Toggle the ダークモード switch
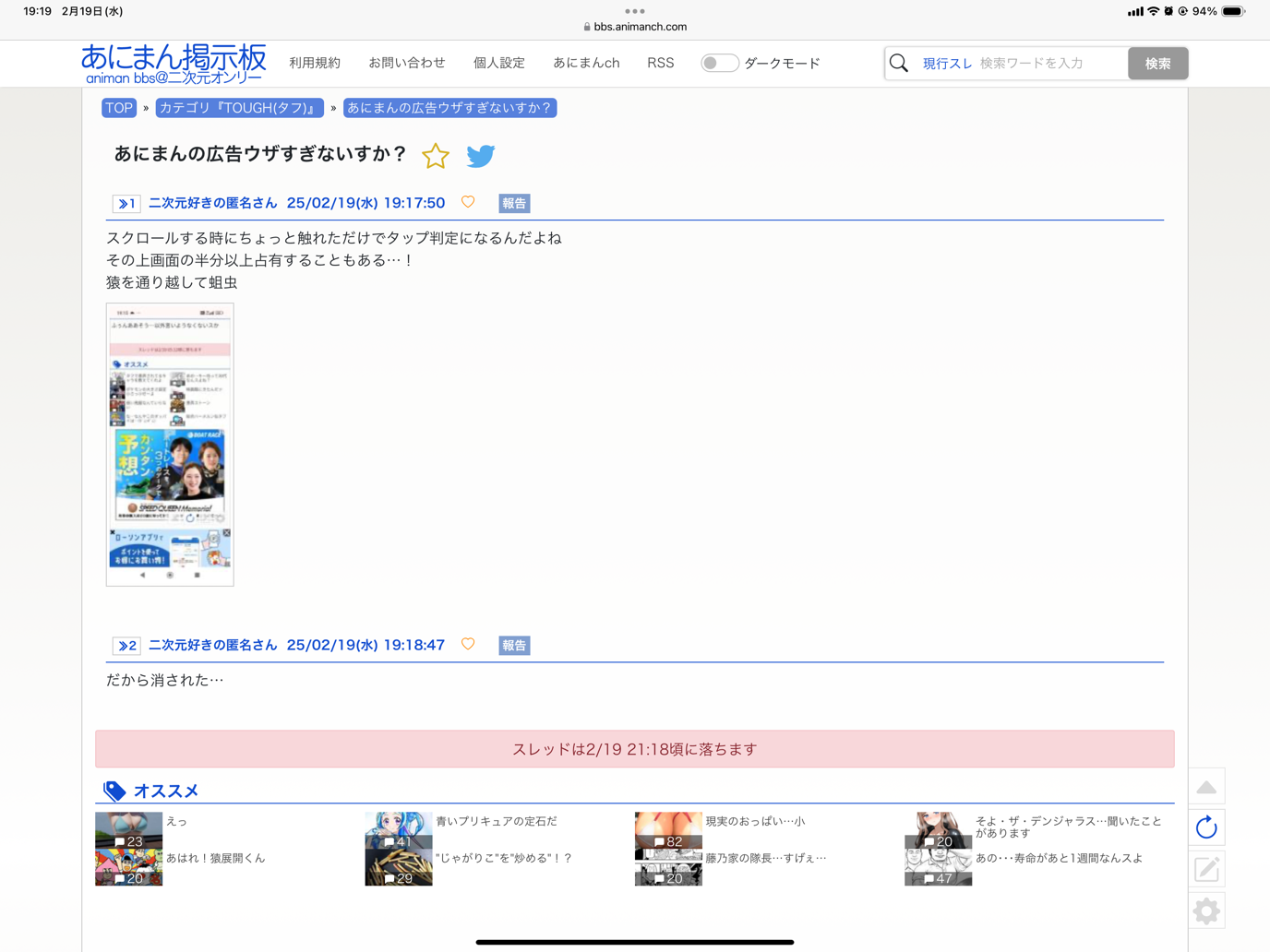 (x=719, y=64)
